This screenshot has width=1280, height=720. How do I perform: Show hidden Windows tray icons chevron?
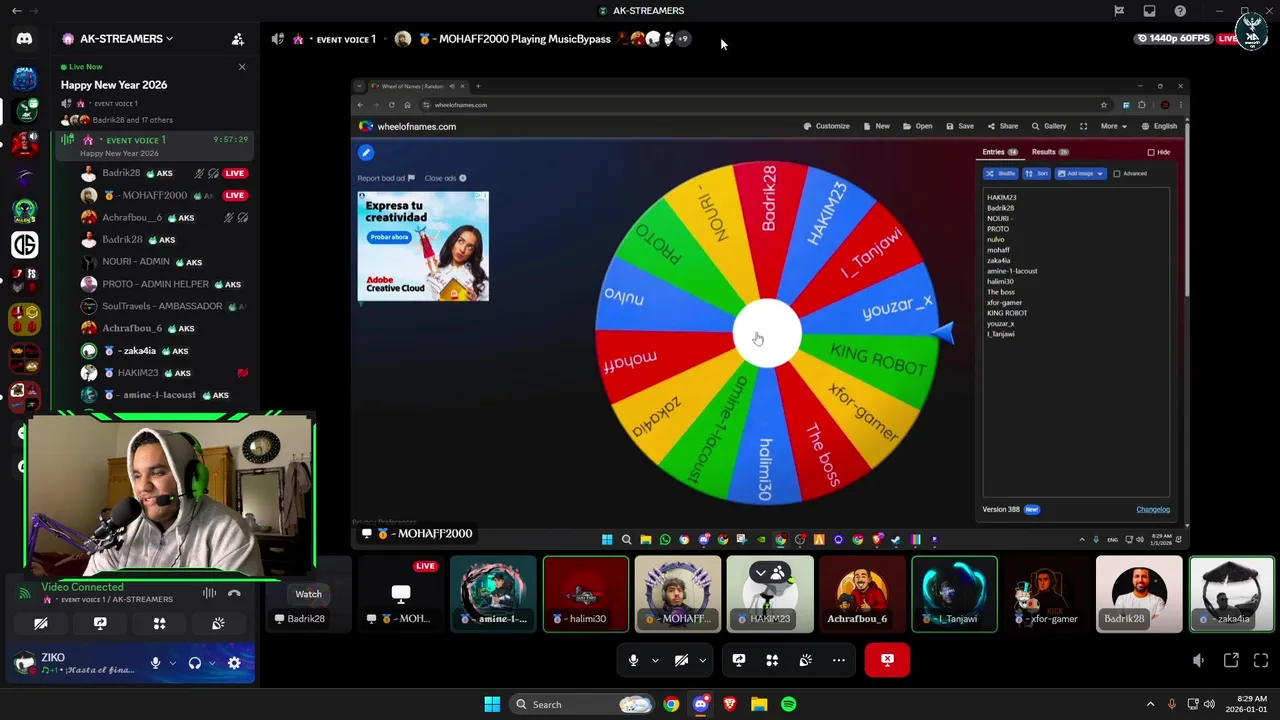[1150, 704]
